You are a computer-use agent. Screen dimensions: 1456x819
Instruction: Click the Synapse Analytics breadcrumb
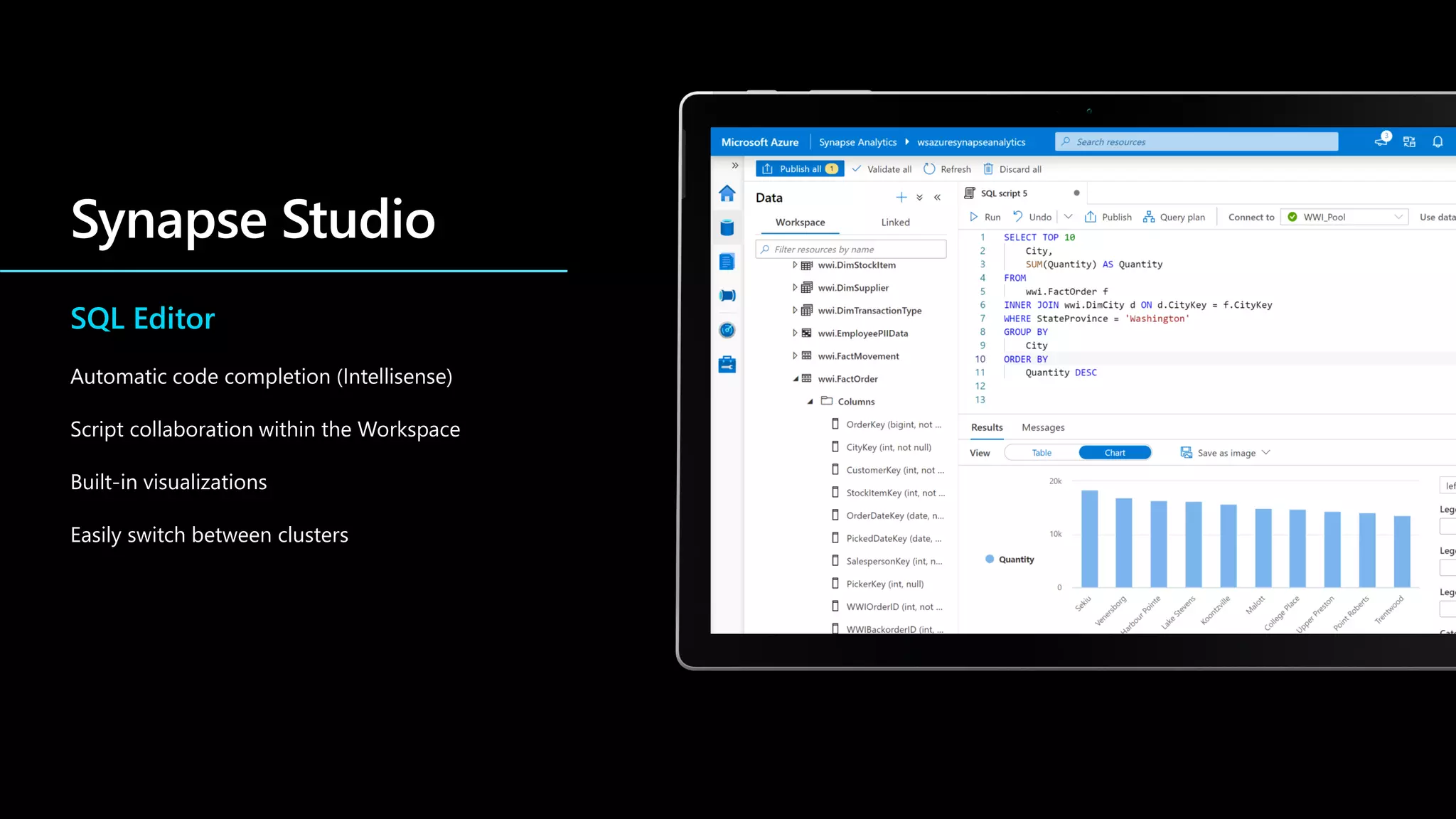coord(857,142)
